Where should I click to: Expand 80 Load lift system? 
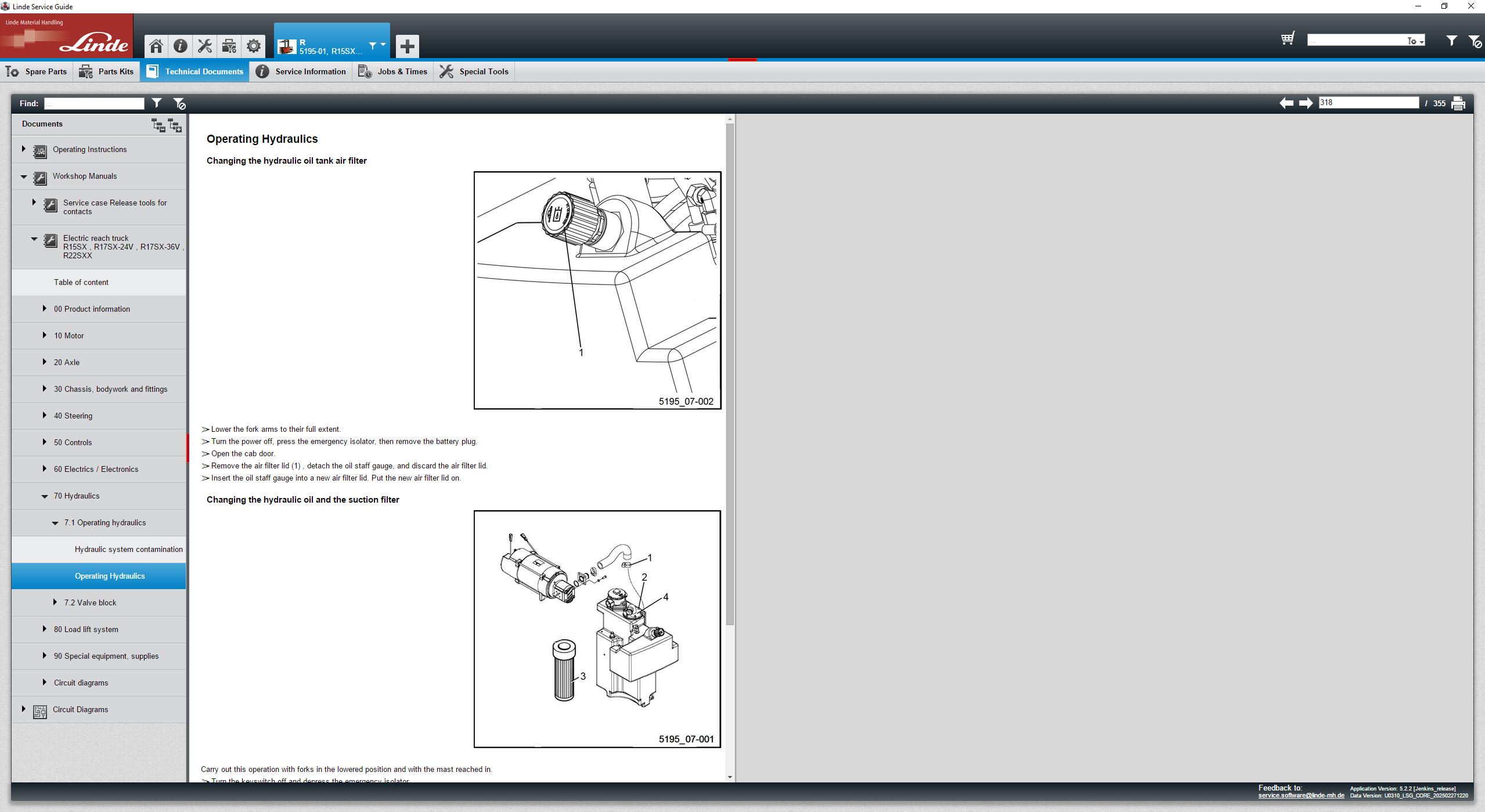pos(44,629)
